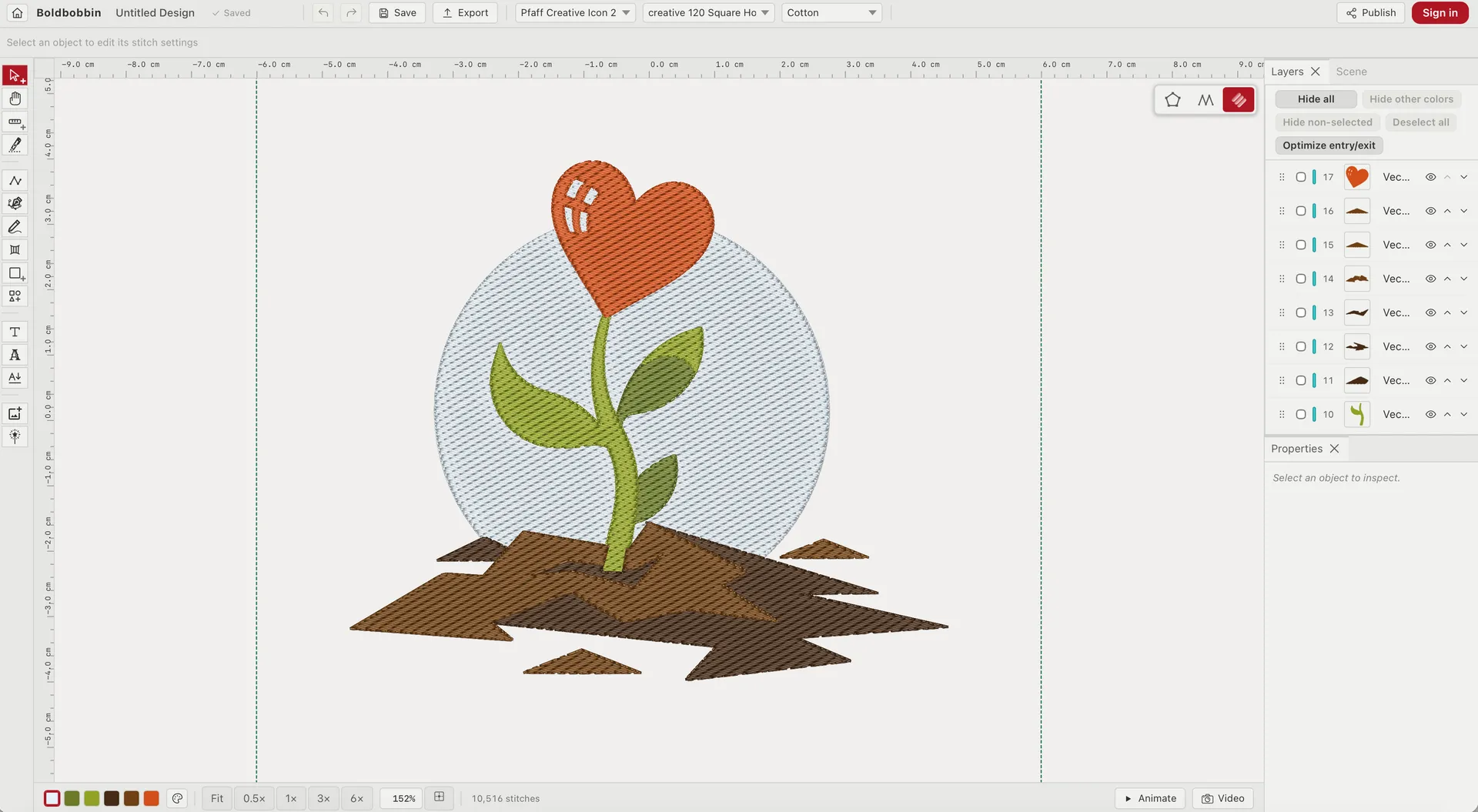This screenshot has height=812, width=1478.
Task: Move layer 15 down with its chevron
Action: 1463,245
